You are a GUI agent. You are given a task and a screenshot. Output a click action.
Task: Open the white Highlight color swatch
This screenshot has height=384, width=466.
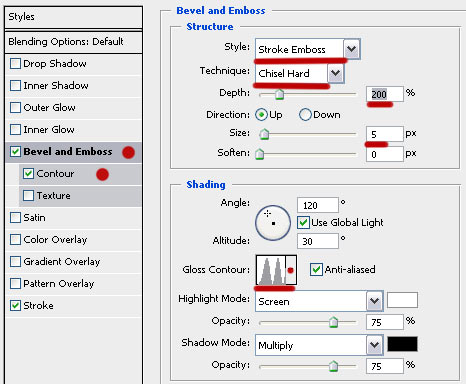pyautogui.click(x=402, y=300)
